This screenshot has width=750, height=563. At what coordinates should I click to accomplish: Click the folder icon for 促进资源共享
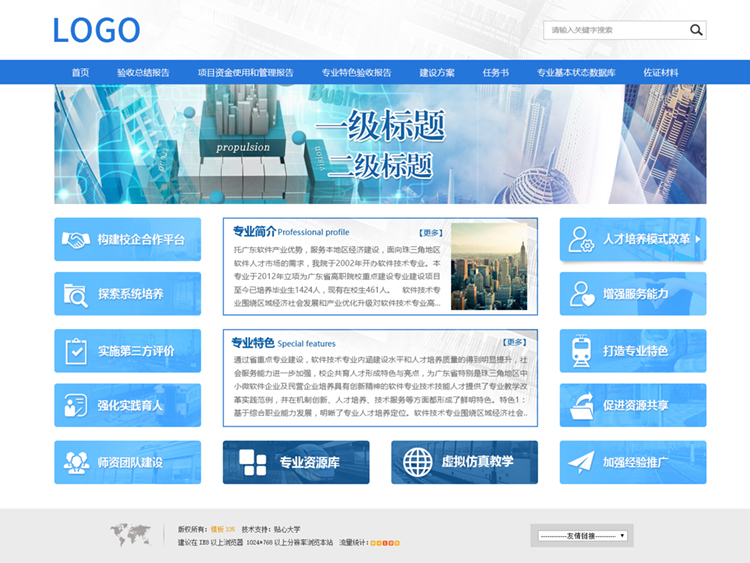point(581,405)
